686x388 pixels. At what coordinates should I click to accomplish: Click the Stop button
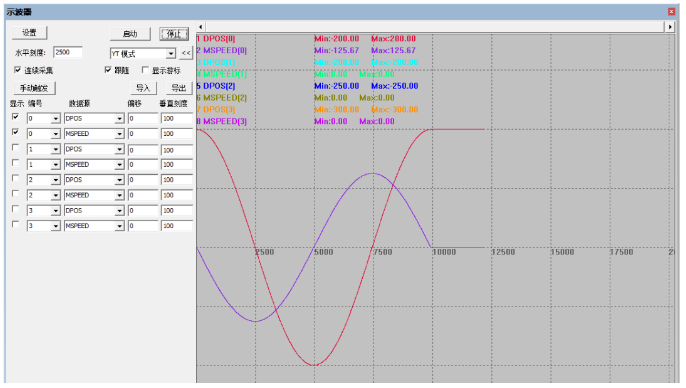click(x=174, y=34)
